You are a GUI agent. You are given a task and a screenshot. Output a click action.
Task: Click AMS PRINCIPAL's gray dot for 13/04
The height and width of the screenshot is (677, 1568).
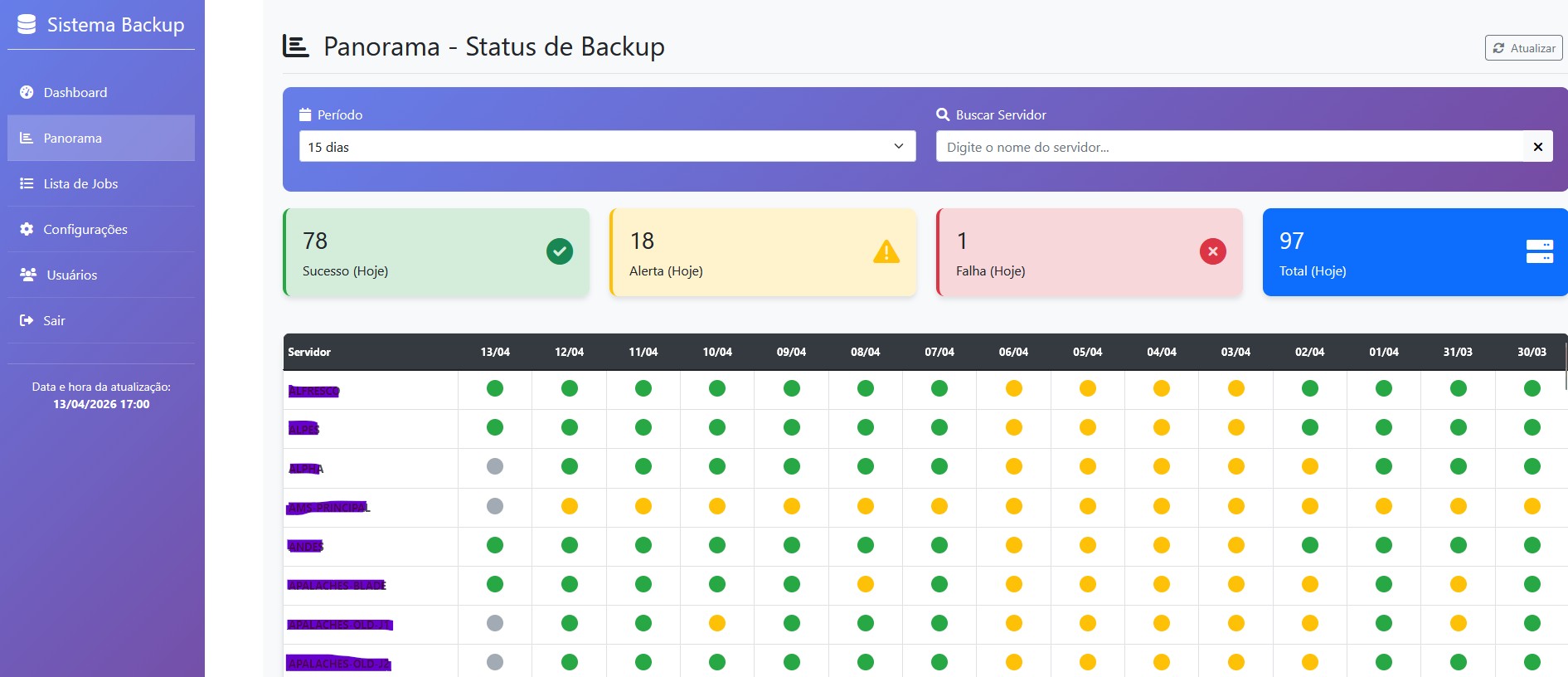point(495,506)
